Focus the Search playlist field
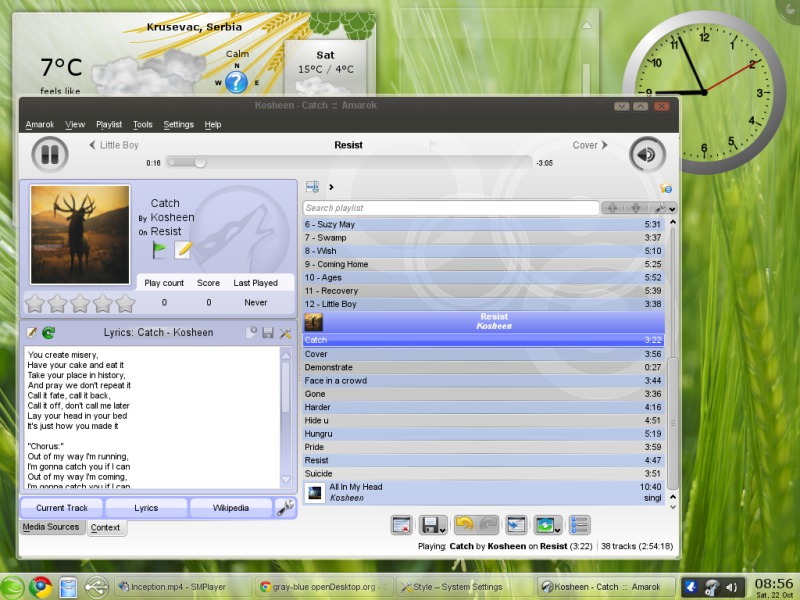 [x=451, y=208]
